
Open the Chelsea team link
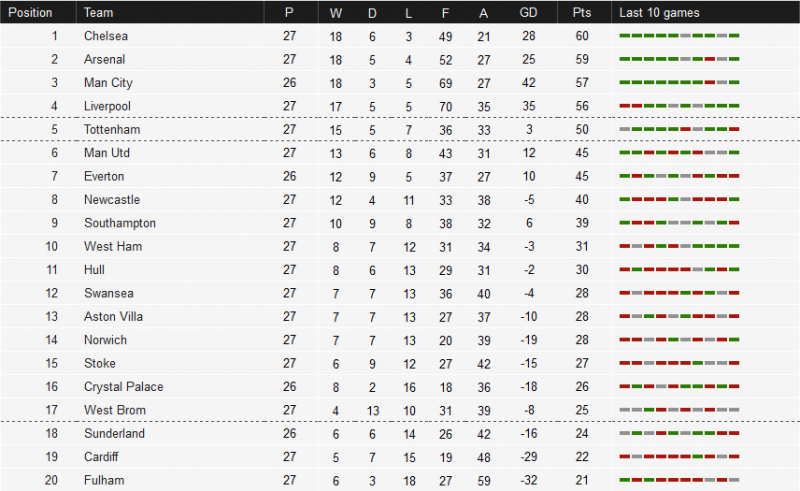point(106,36)
